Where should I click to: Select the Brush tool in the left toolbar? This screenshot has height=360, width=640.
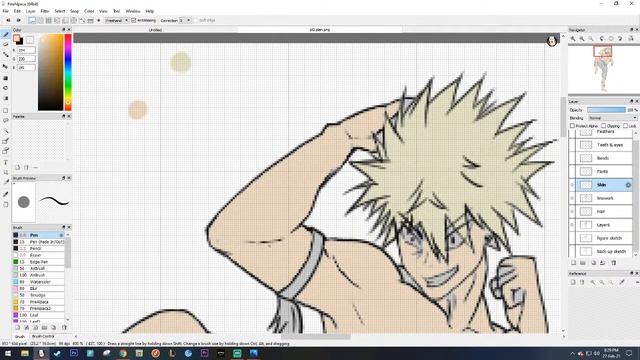pos(6,35)
